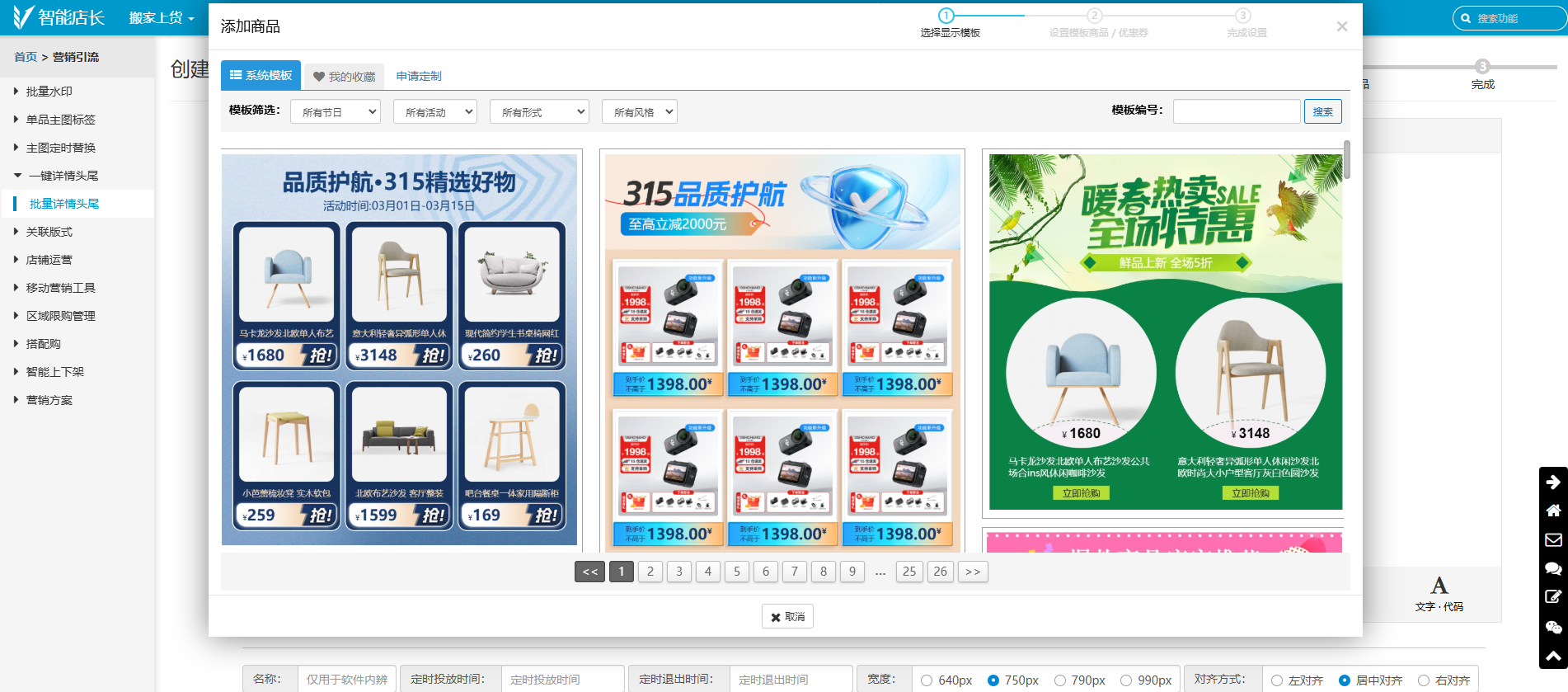Open the 搬家上货 top menu
Viewport: 1568px width, 692px height.
pyautogui.click(x=162, y=18)
